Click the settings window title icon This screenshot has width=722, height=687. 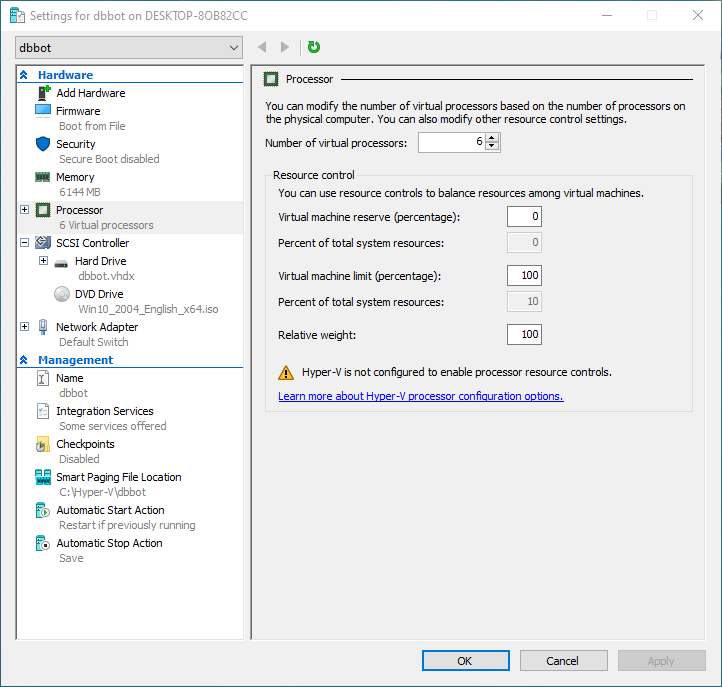pos(17,16)
